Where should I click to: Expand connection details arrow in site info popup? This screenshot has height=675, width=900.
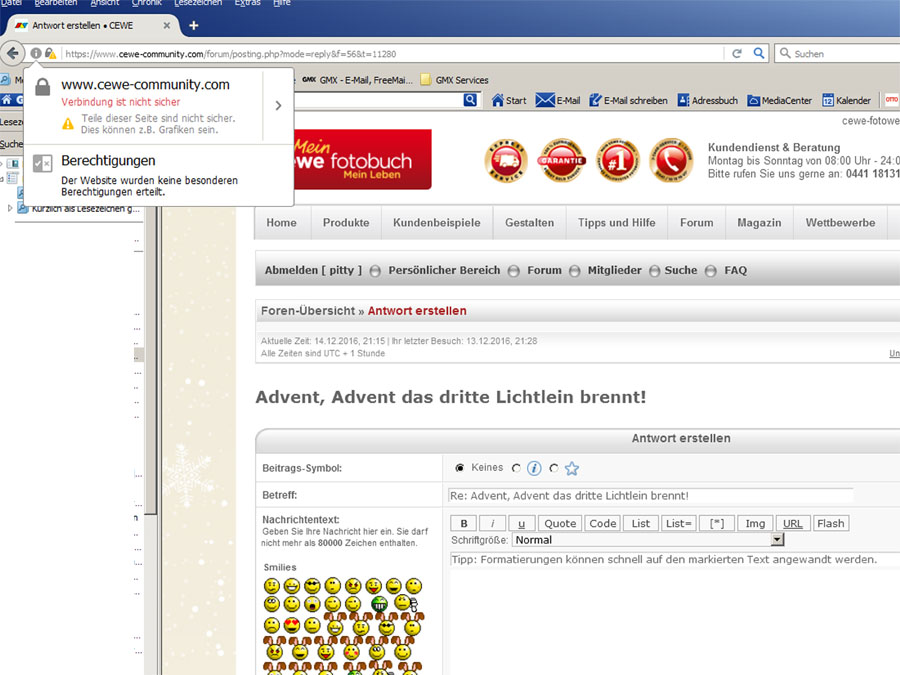click(278, 106)
